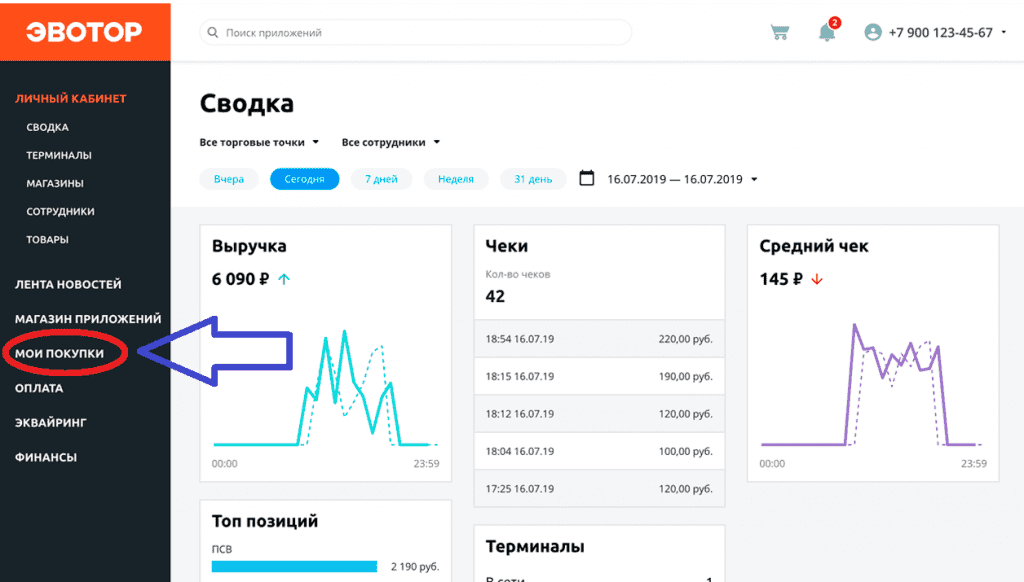This screenshot has height=582, width=1024.
Task: Focus the 'Поиск приложений' search field
Action: pyautogui.click(x=415, y=33)
